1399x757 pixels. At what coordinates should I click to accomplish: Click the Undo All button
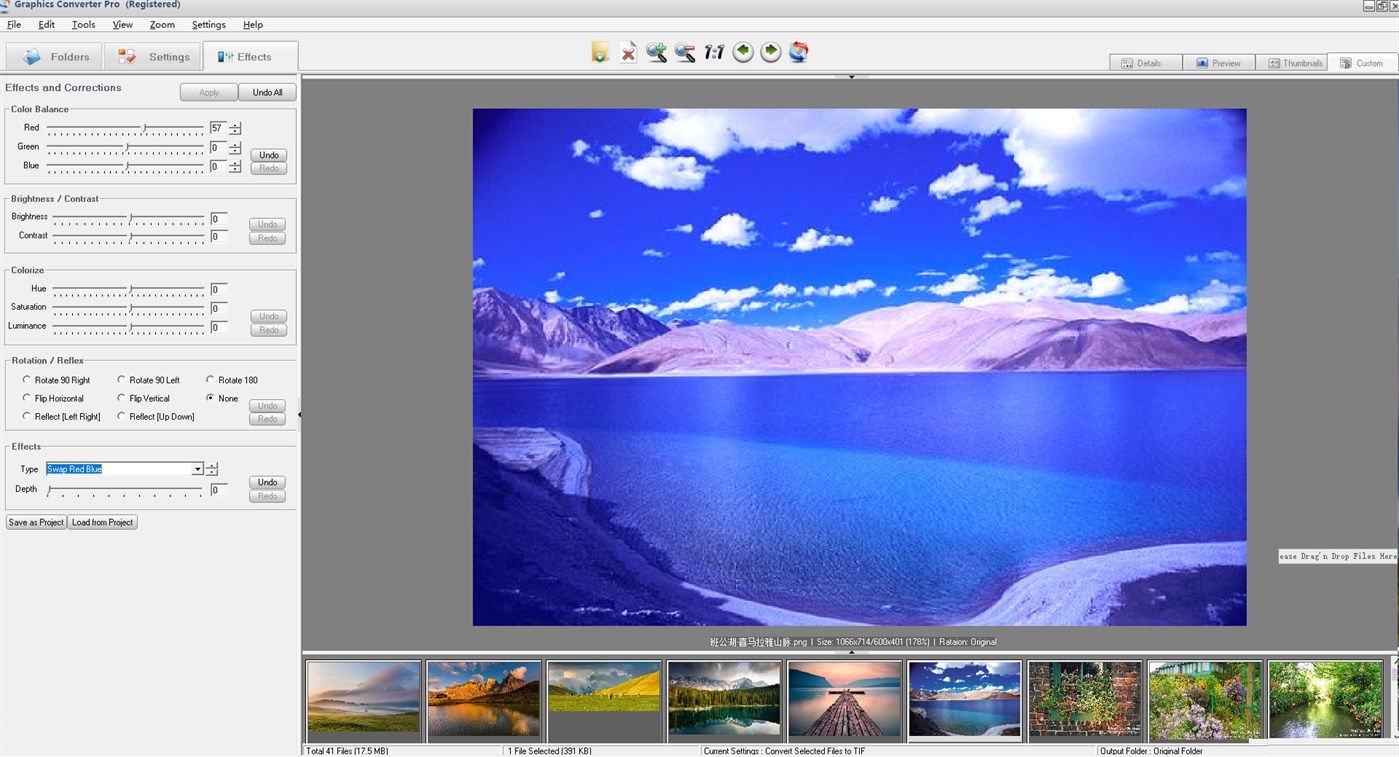(267, 91)
